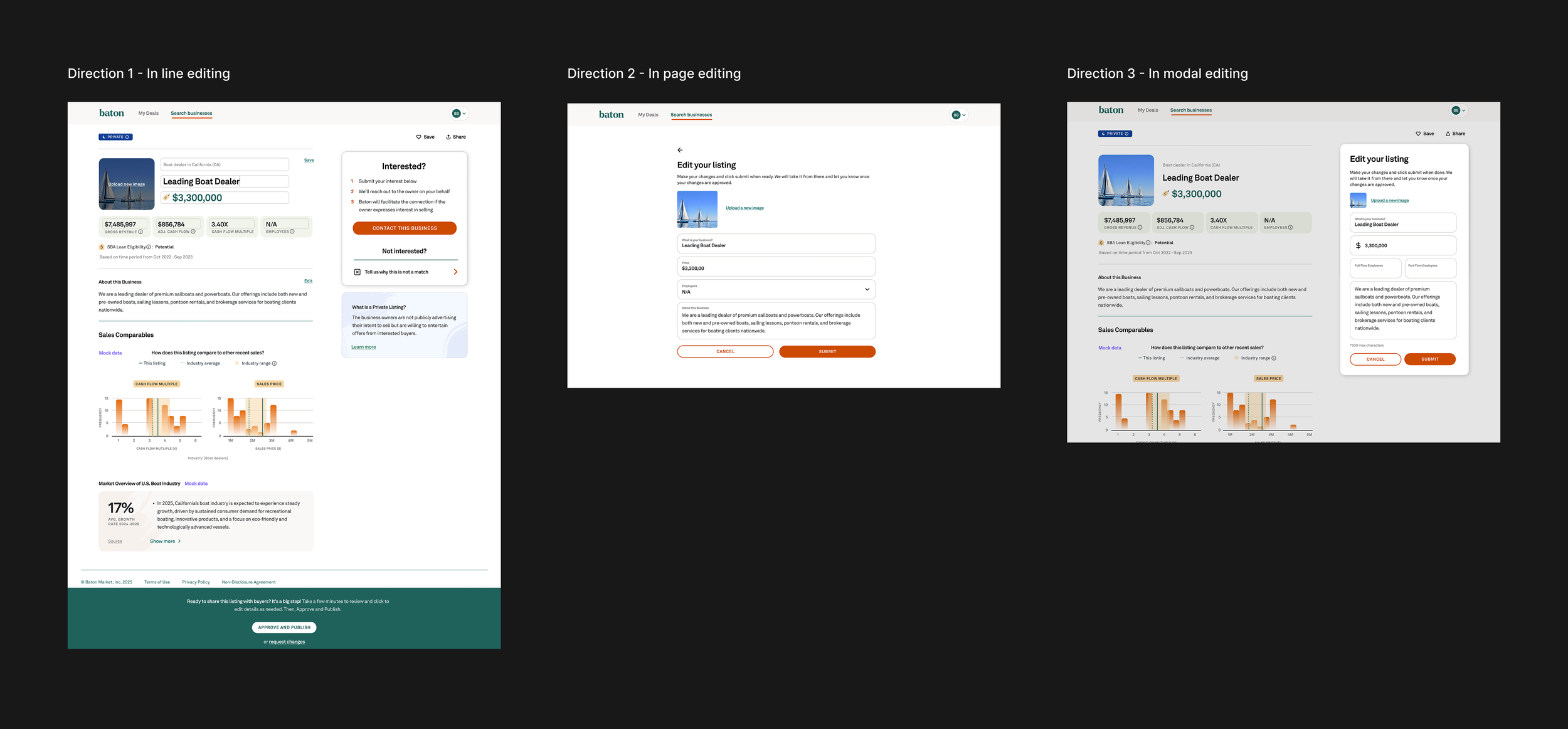
Task: Expand 'Tell us why this is not a match' chevron
Action: pos(455,272)
